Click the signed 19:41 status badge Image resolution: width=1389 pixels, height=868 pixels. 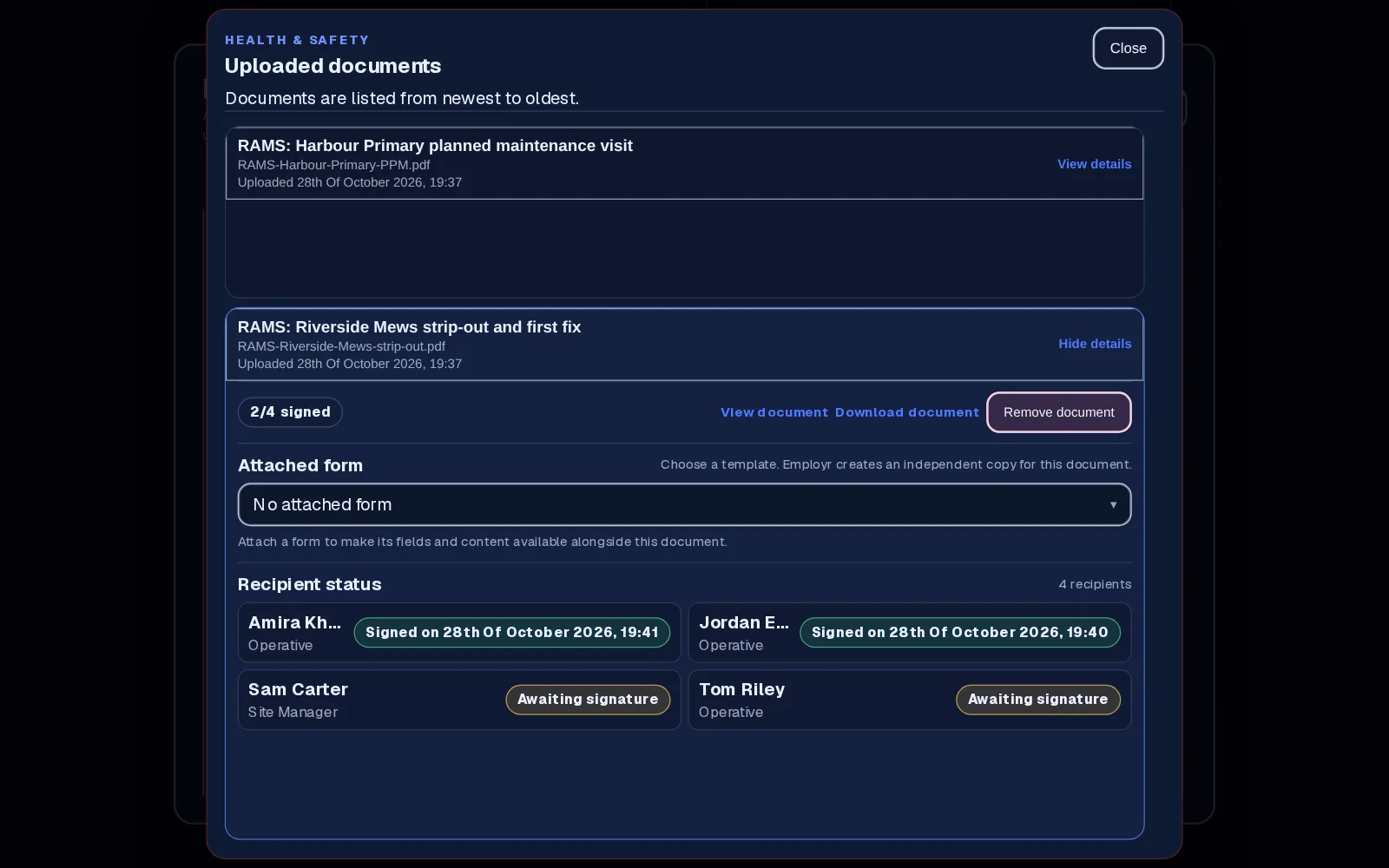coord(512,632)
